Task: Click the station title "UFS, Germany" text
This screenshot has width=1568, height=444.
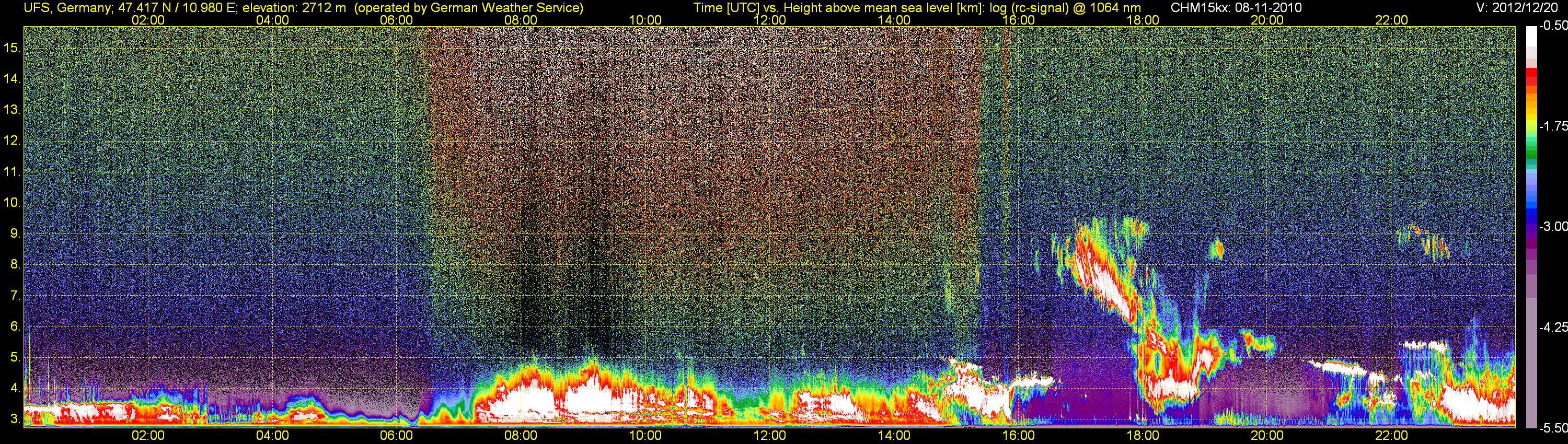Action: click(x=67, y=7)
